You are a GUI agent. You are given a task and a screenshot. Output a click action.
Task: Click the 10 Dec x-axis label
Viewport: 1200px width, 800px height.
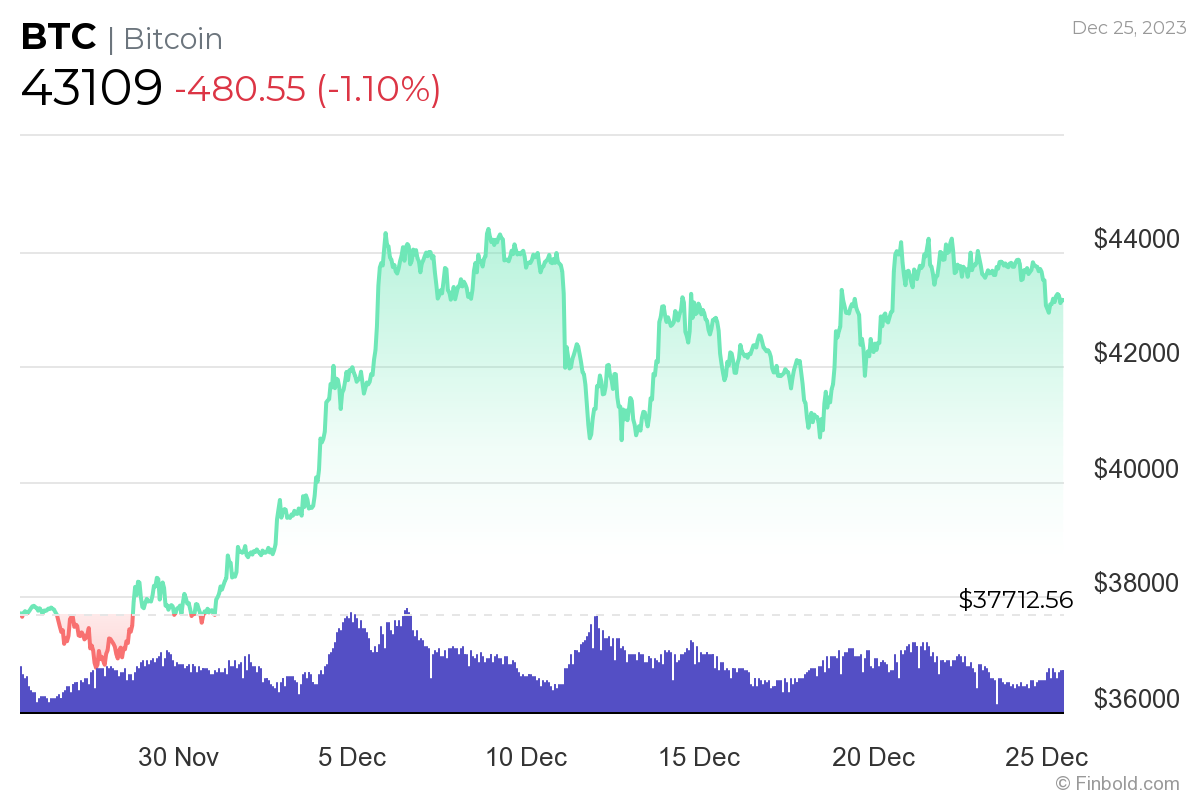(x=526, y=757)
